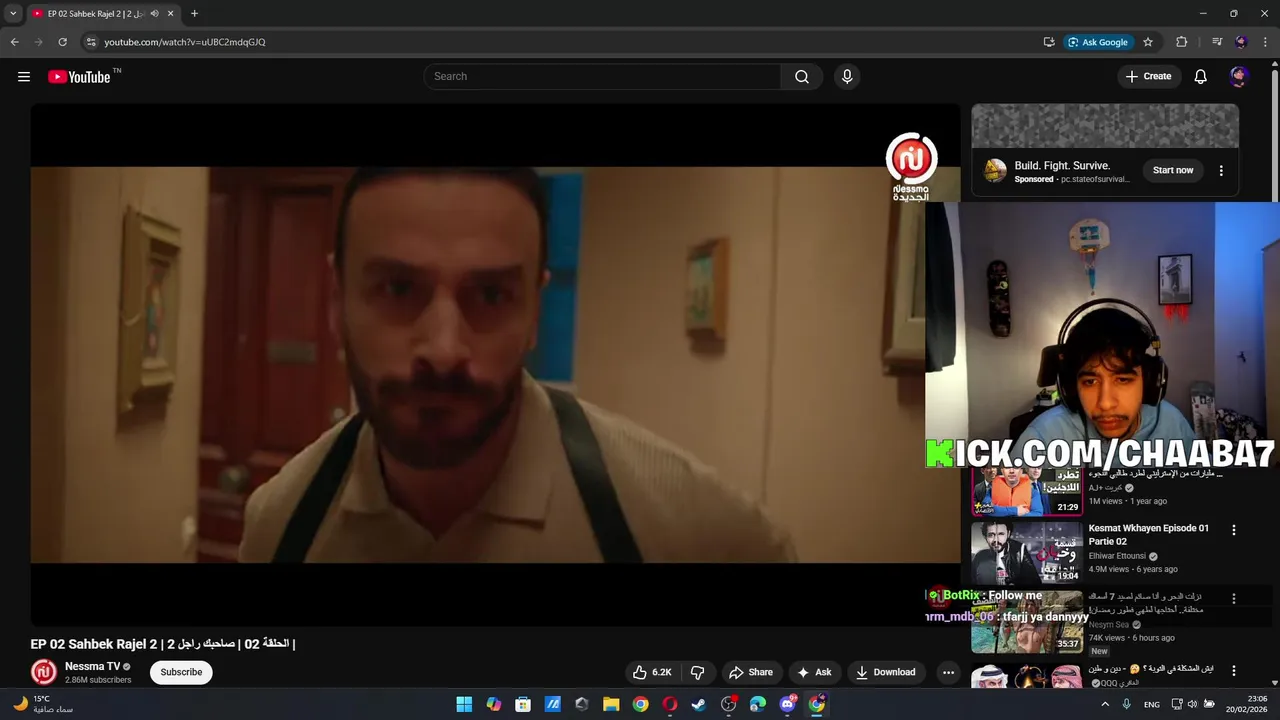This screenshot has height=720, width=1280.
Task: Dislike the video
Action: [698, 672]
